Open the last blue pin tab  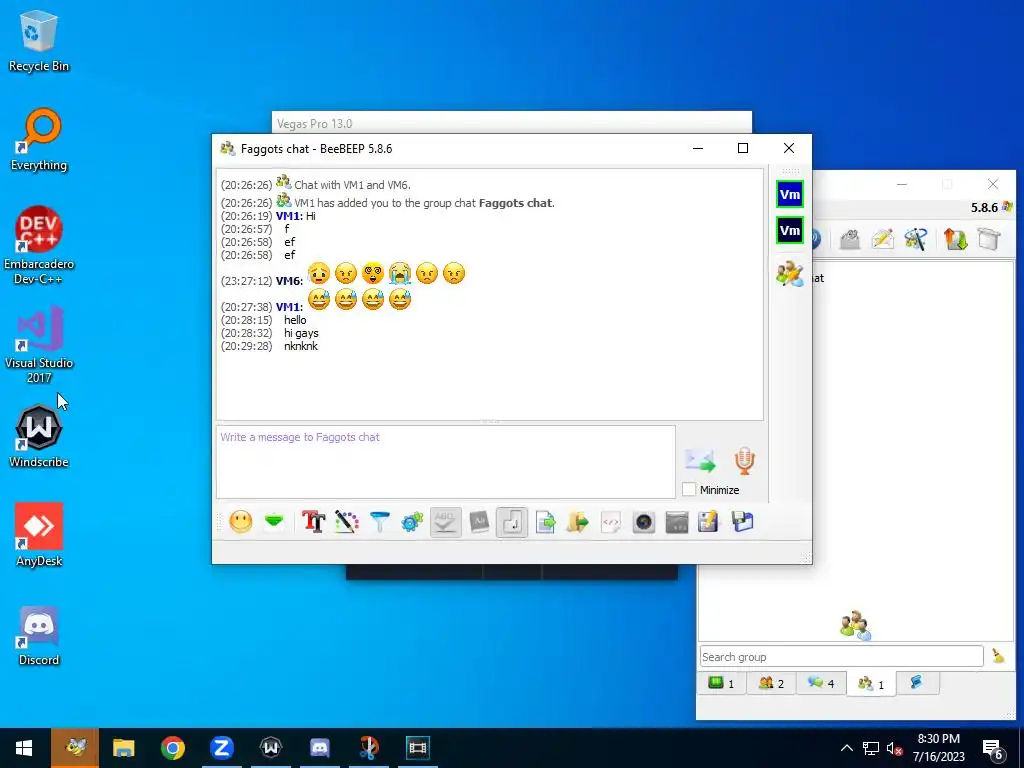tap(917, 683)
